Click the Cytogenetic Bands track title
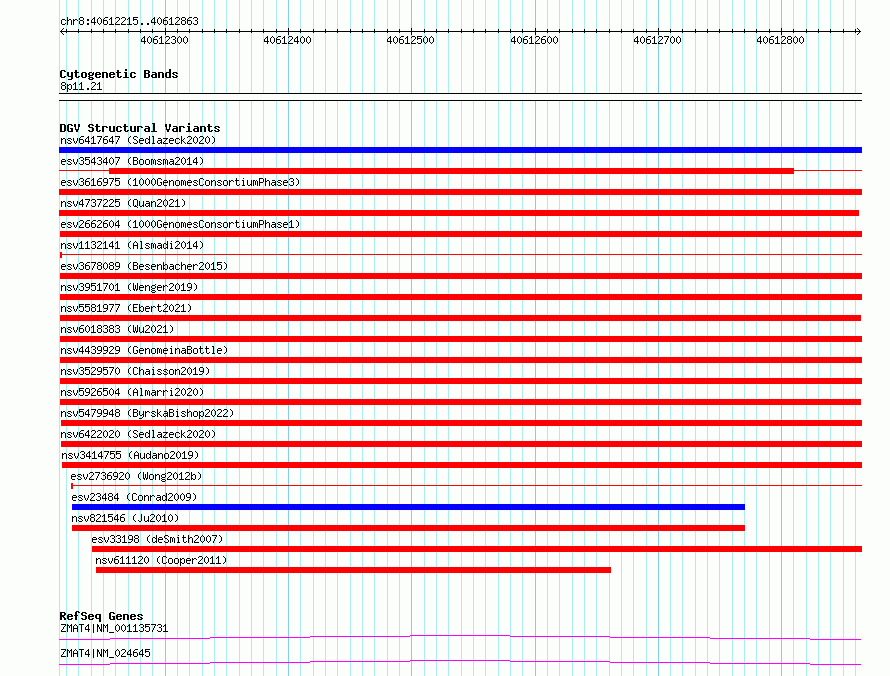 pyautogui.click(x=119, y=74)
